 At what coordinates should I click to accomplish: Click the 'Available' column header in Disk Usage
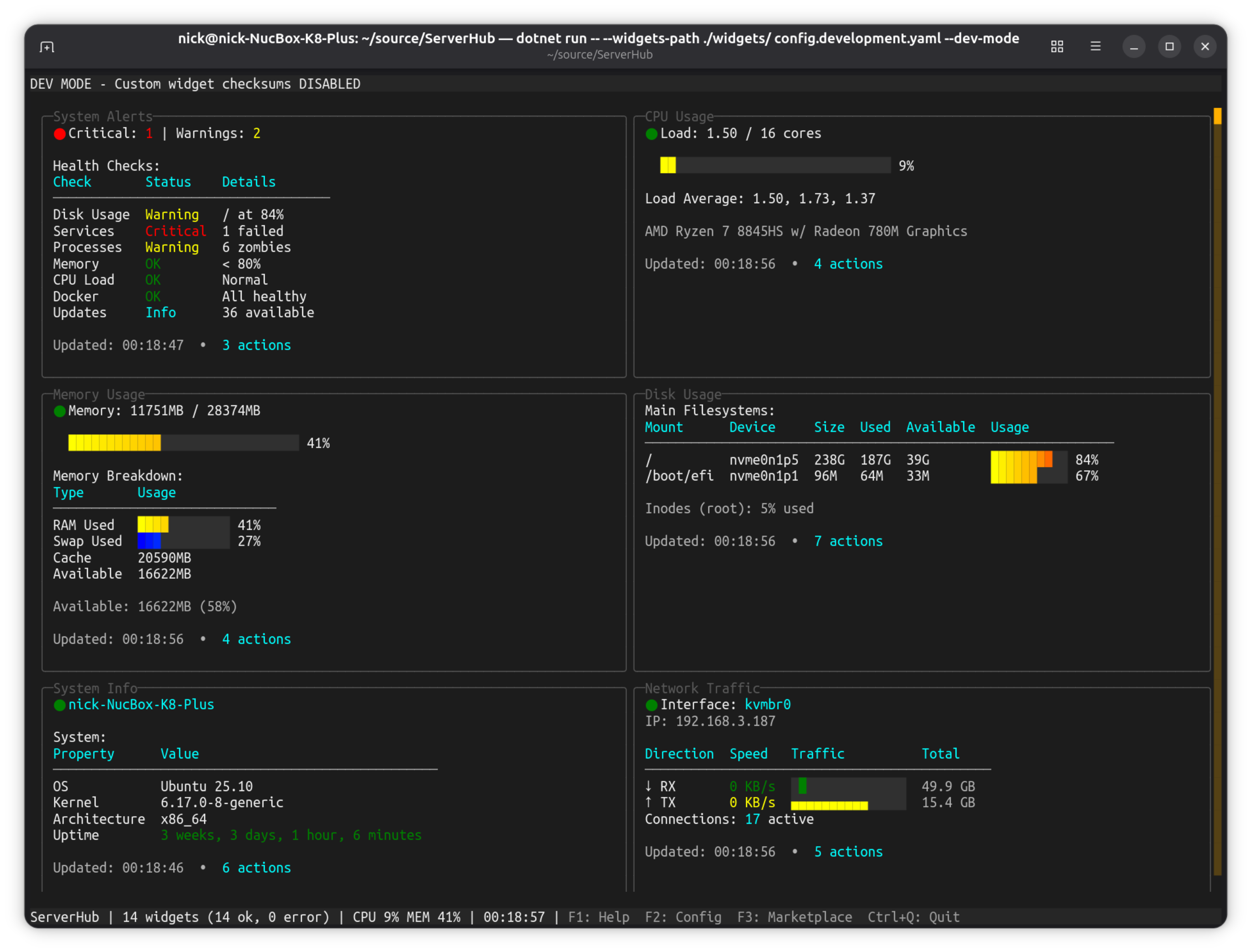point(940,427)
